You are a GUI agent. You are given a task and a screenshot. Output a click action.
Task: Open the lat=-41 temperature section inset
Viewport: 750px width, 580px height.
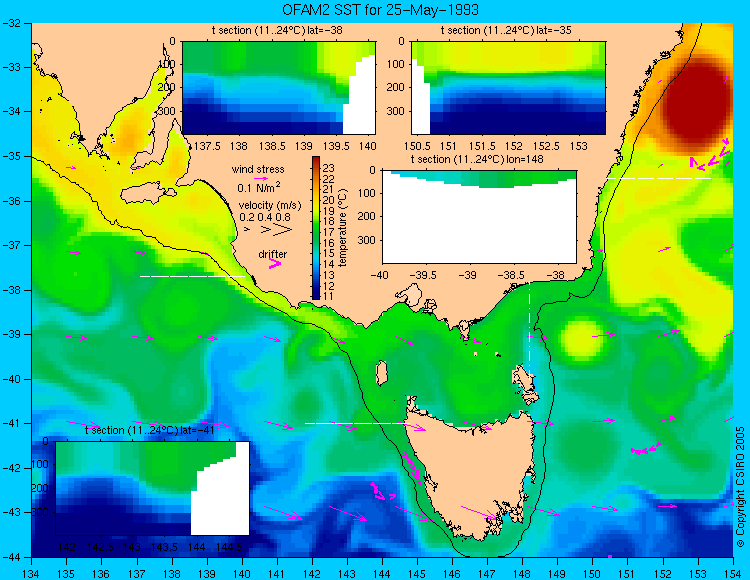[153, 488]
